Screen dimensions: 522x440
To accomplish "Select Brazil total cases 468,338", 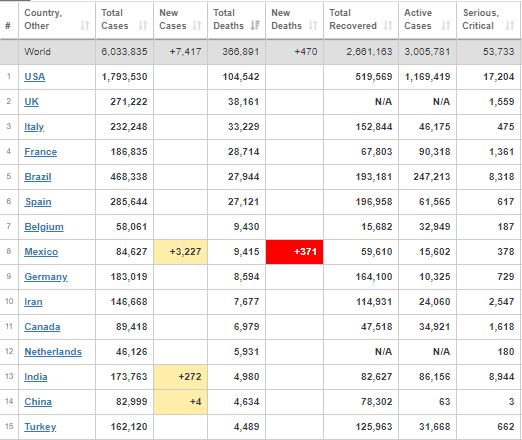I will coord(129,177).
